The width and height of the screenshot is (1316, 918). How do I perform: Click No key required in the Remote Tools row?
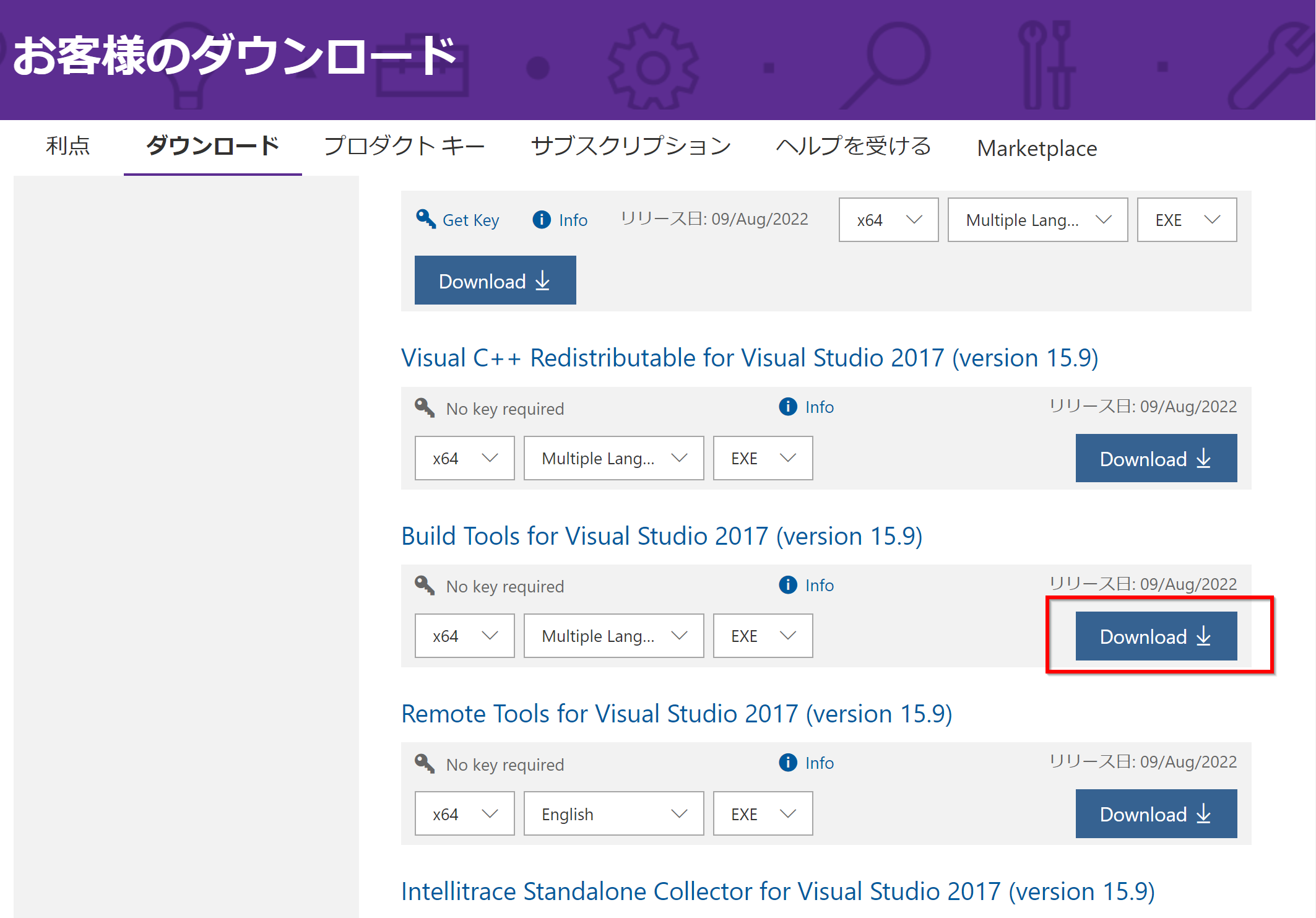point(505,765)
